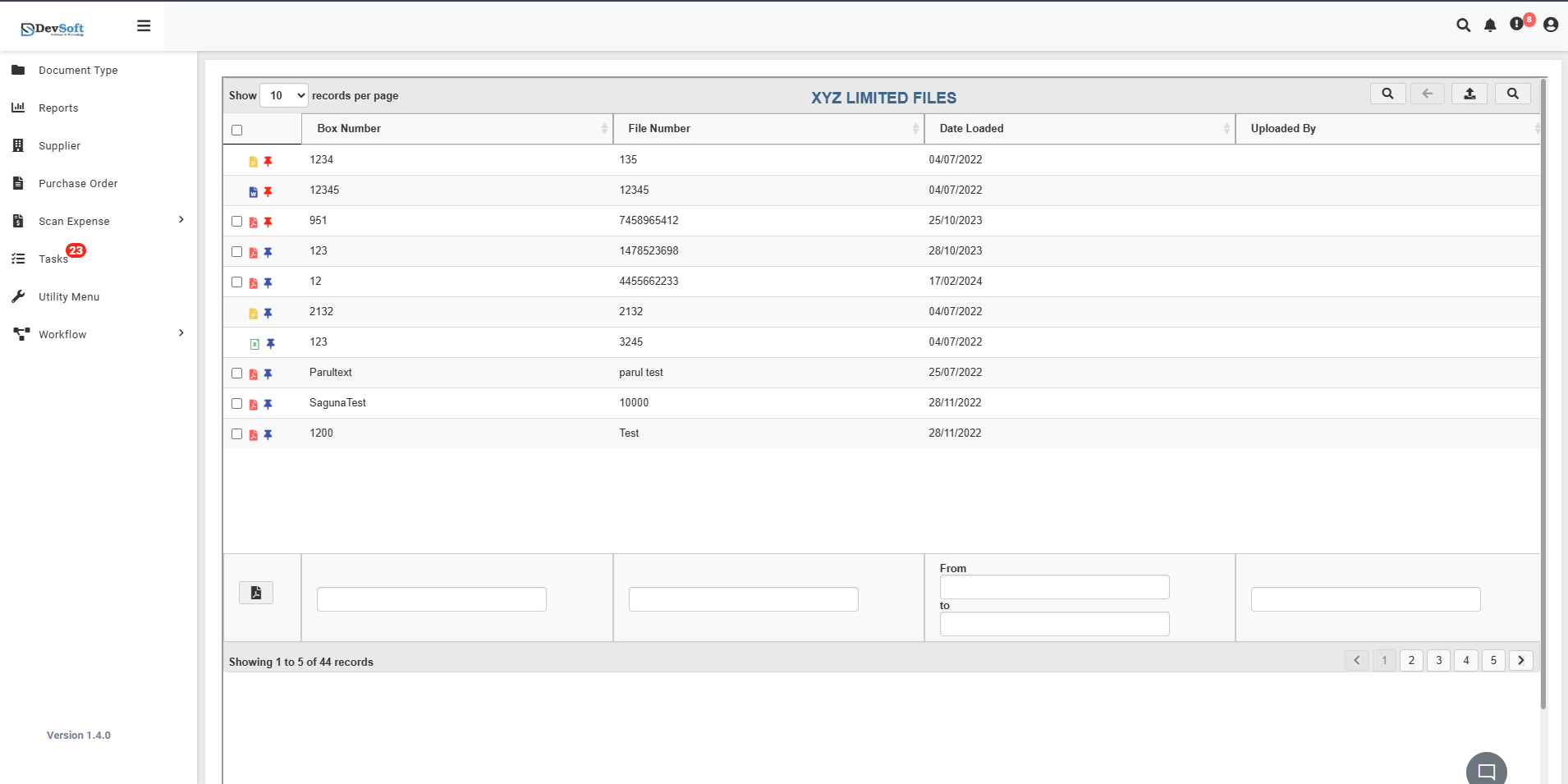
Task: Click the upload file icon button
Action: point(1469,94)
